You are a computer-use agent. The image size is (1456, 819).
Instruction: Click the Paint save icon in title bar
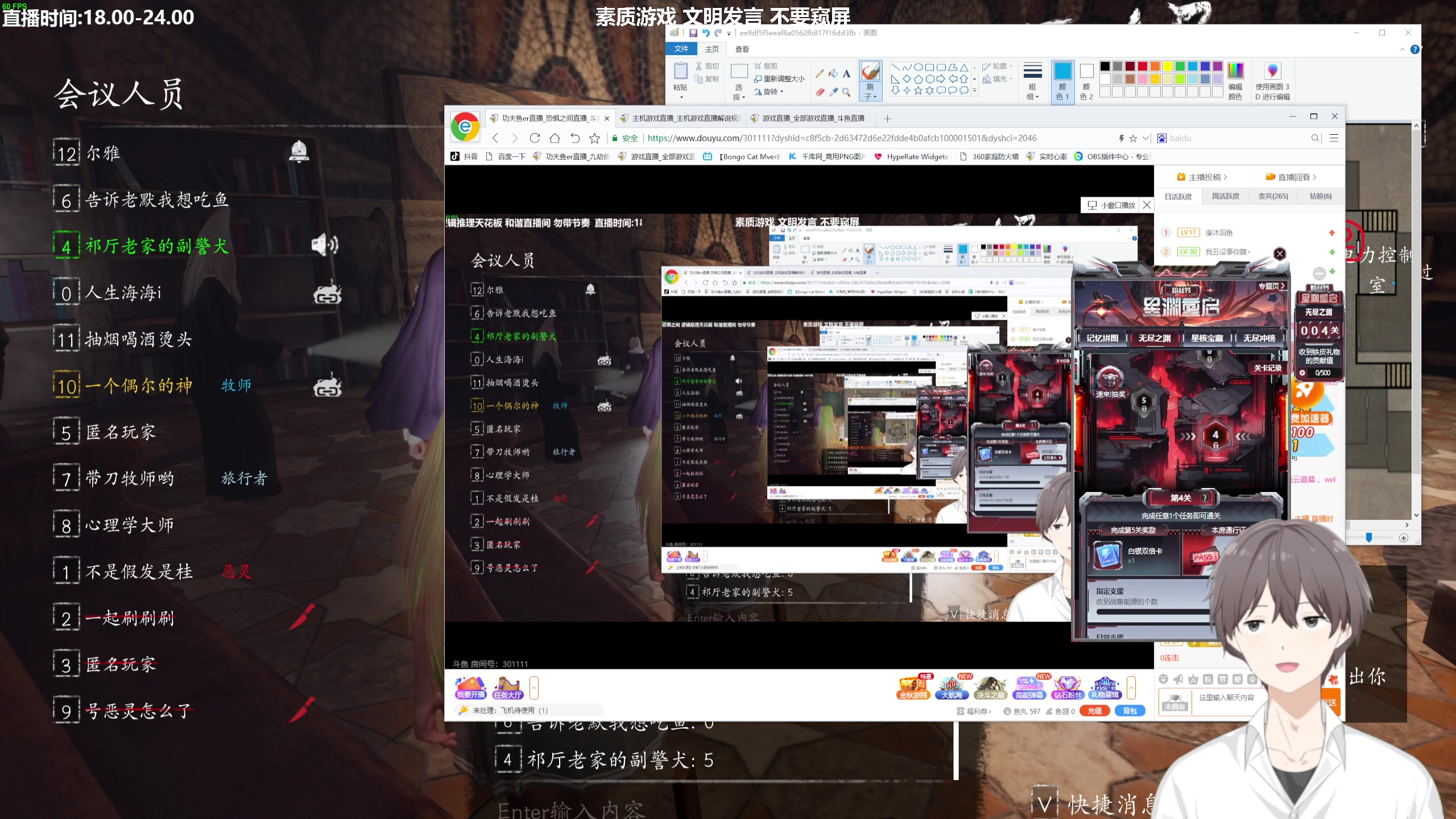[693, 33]
